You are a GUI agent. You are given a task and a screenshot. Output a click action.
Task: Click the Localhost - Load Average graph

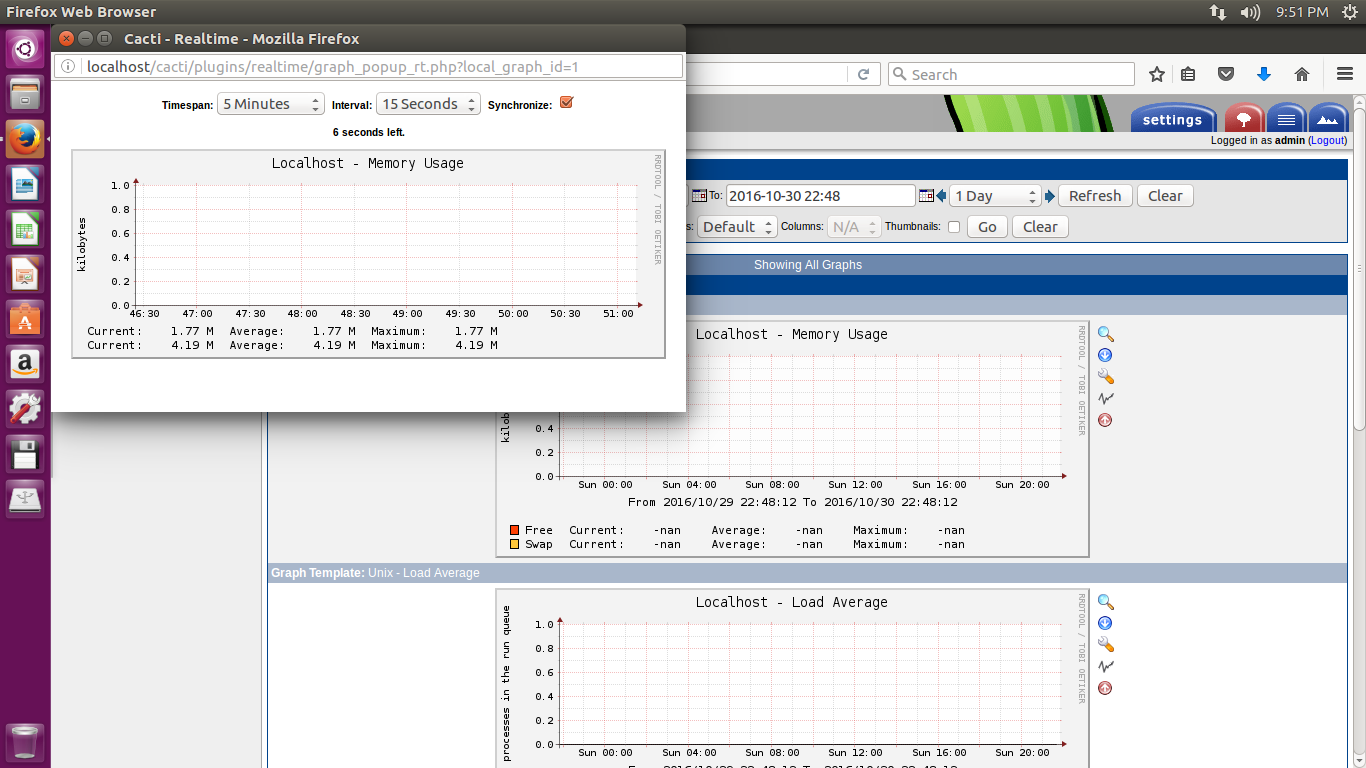792,678
